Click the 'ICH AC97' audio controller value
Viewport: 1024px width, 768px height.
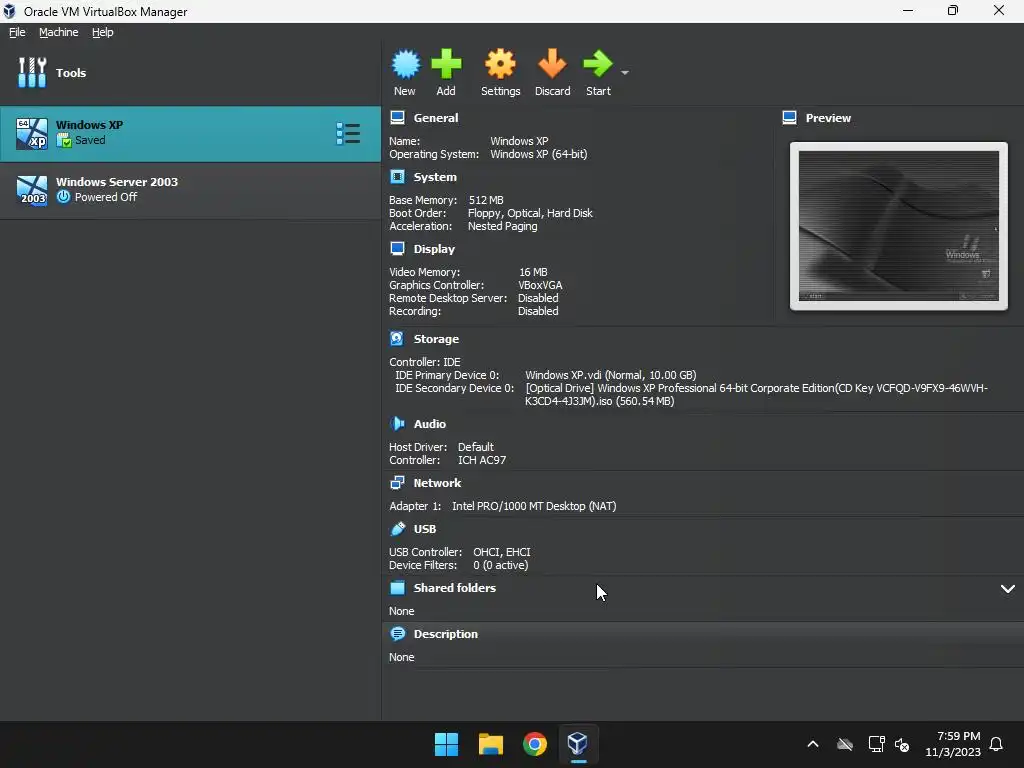(x=482, y=460)
